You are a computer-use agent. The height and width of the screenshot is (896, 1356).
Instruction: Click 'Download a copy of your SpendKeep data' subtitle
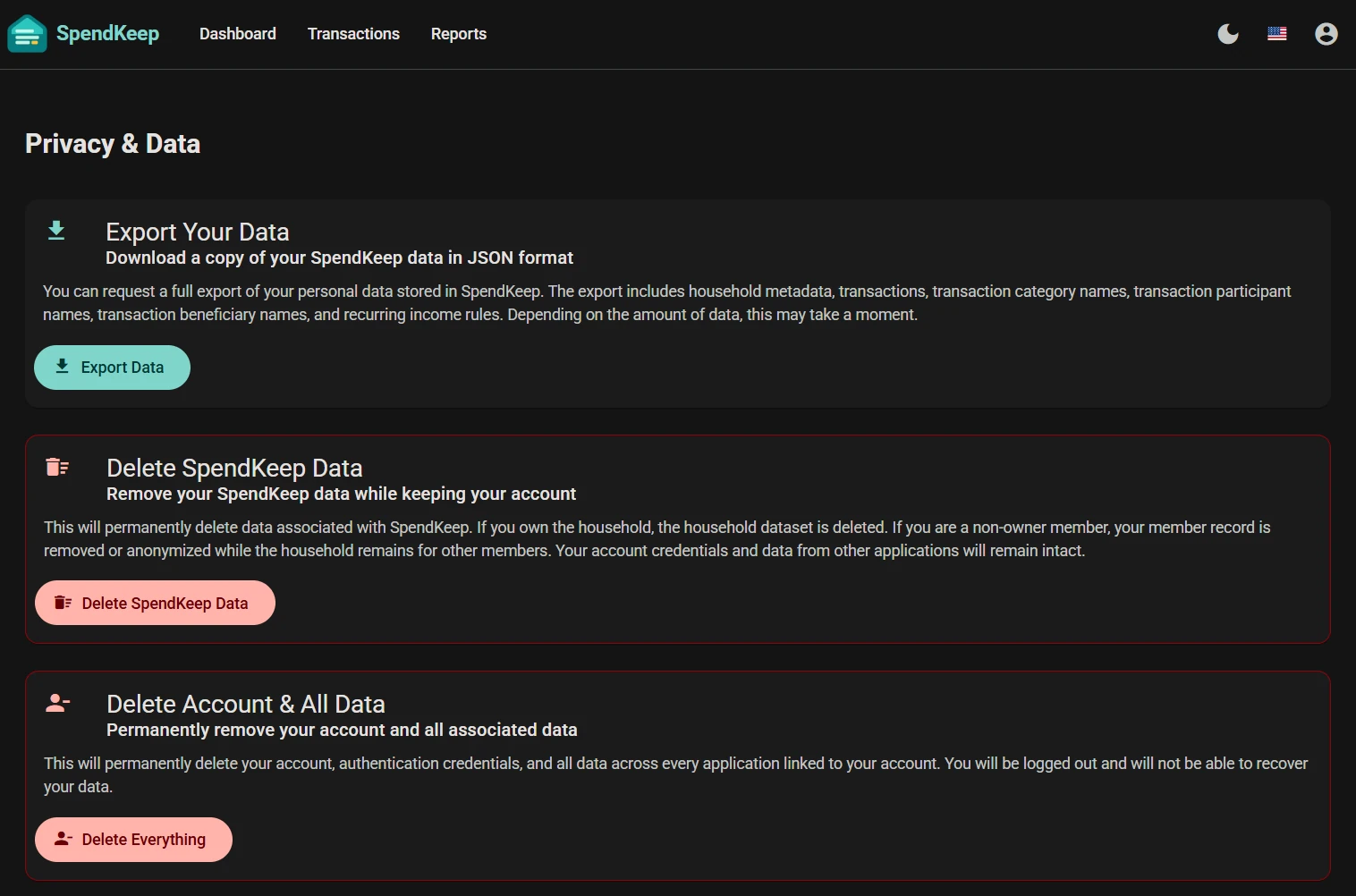(339, 258)
